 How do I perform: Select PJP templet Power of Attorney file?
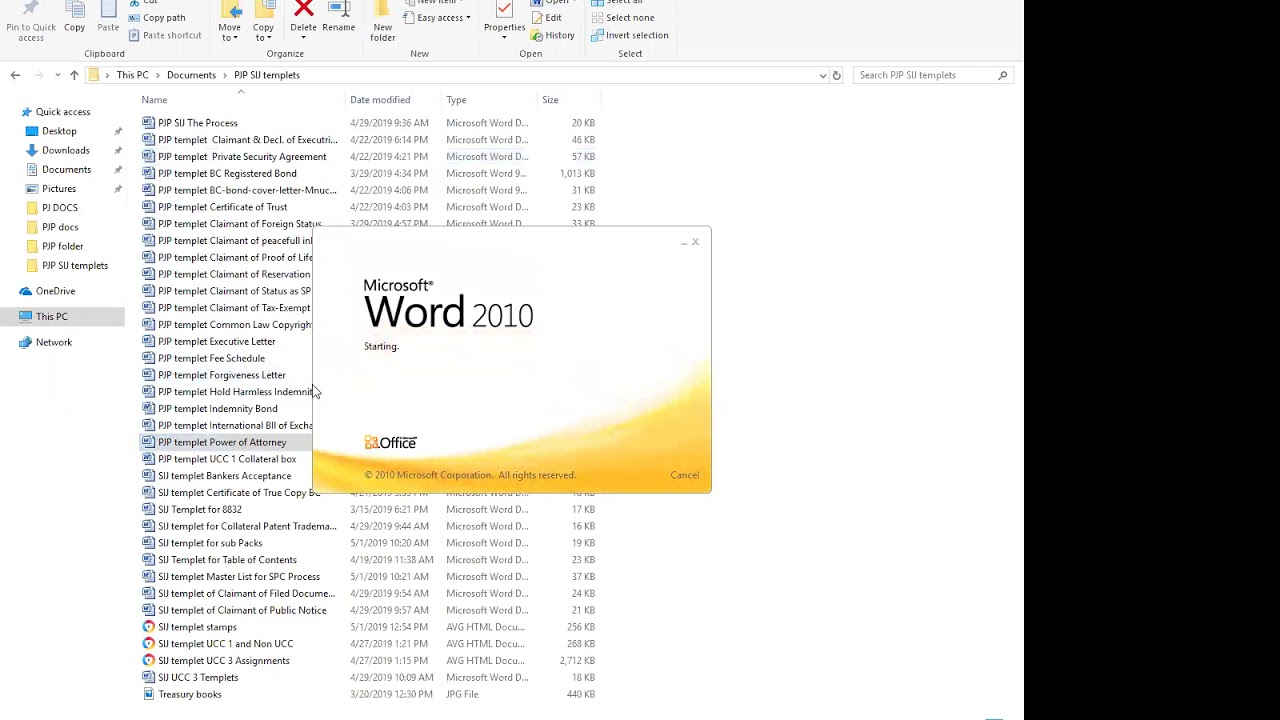222,442
